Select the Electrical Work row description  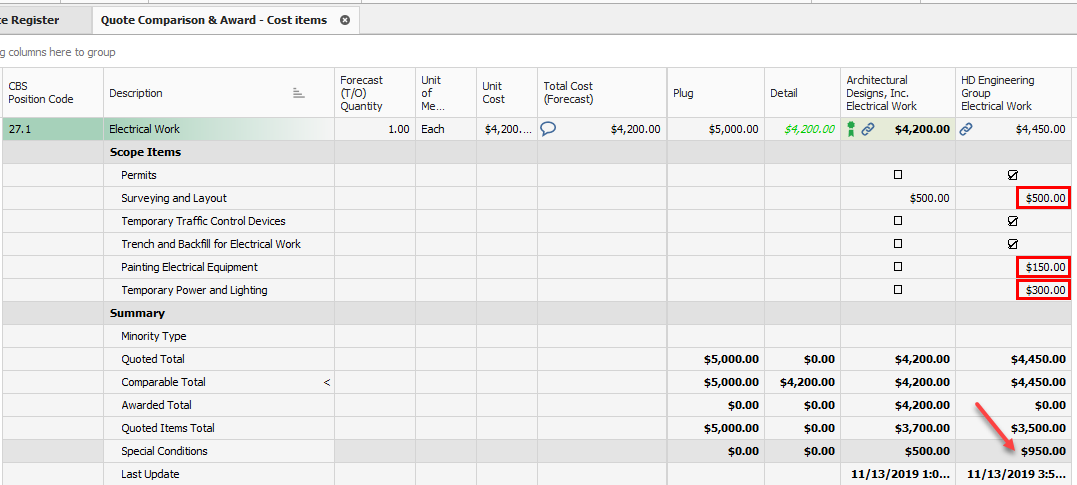(142, 129)
